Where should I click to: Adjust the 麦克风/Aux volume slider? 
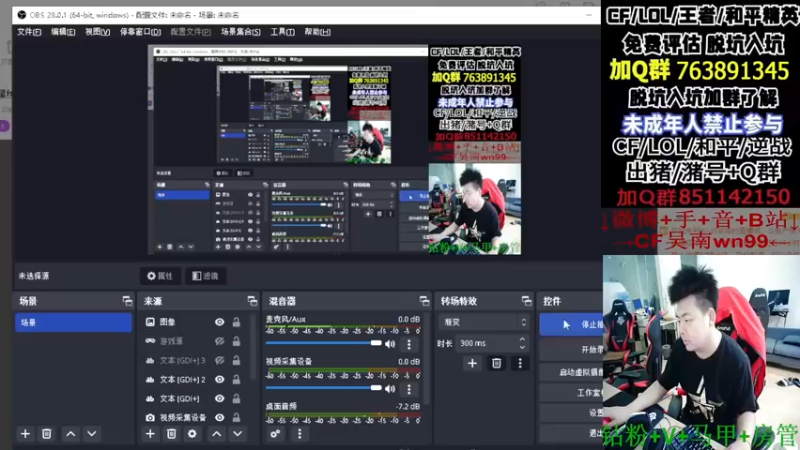(323, 343)
